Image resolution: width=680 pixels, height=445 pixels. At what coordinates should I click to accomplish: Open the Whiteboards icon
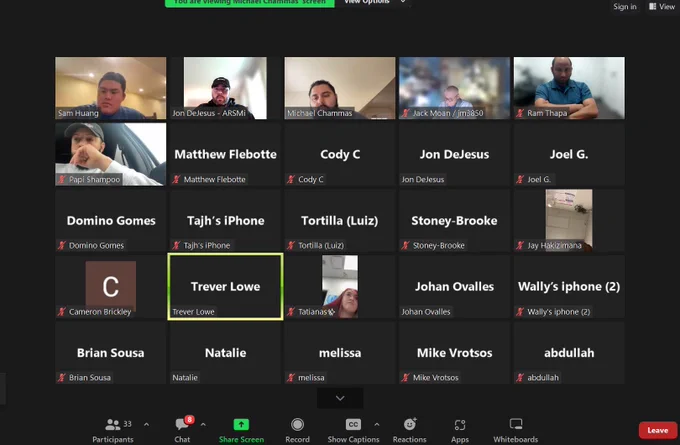point(516,424)
